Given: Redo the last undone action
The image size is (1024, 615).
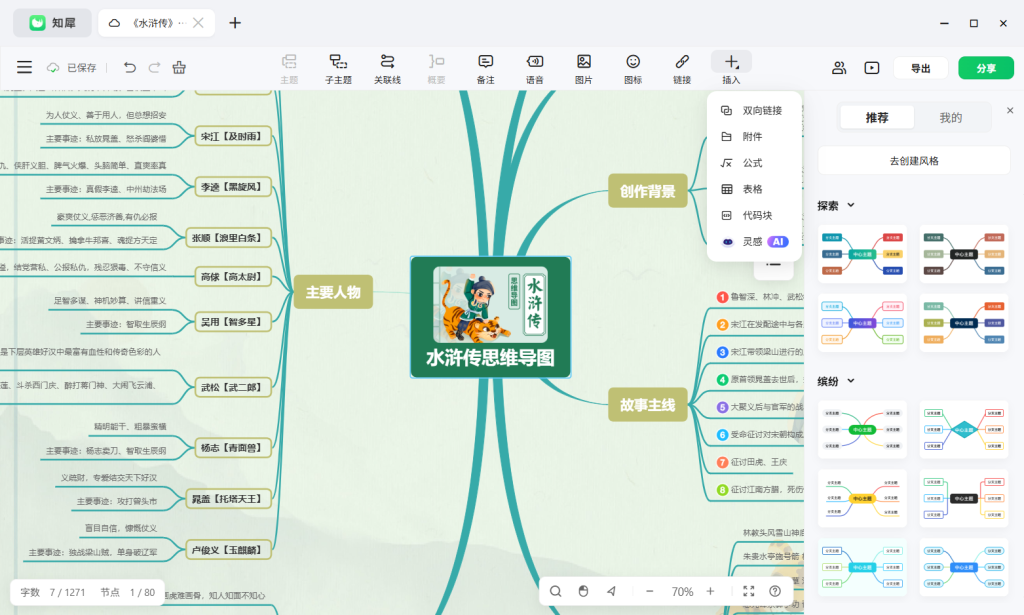Looking at the screenshot, I should tap(154, 67).
